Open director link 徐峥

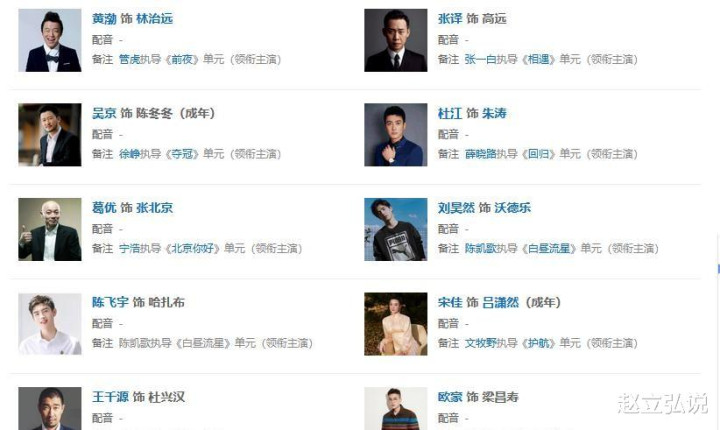(x=129, y=154)
